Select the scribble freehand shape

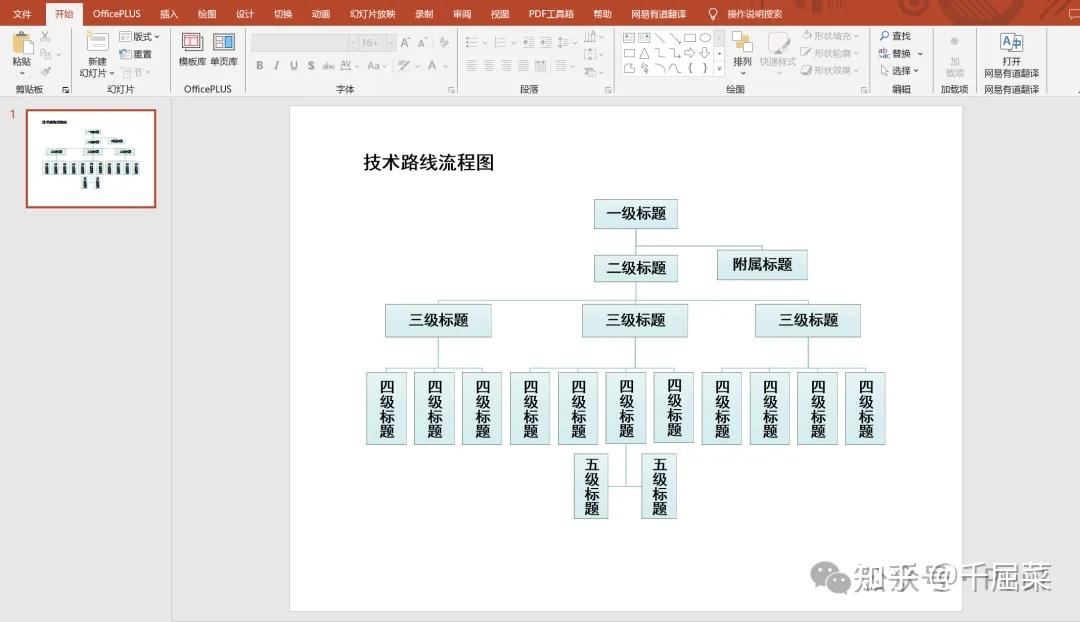644,68
